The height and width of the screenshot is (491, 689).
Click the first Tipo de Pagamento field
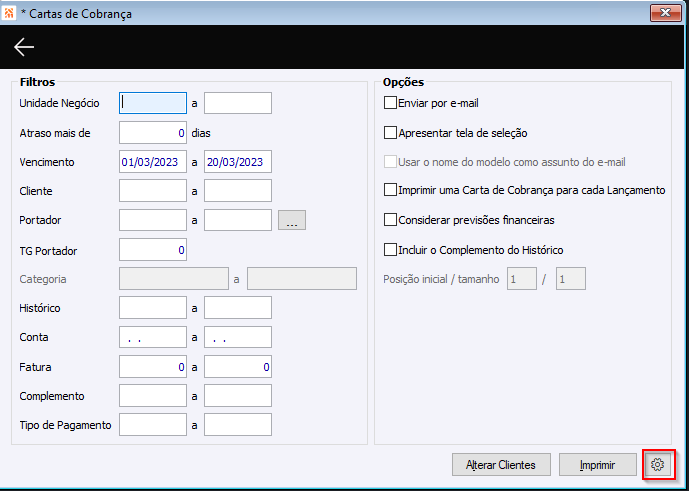point(153,425)
